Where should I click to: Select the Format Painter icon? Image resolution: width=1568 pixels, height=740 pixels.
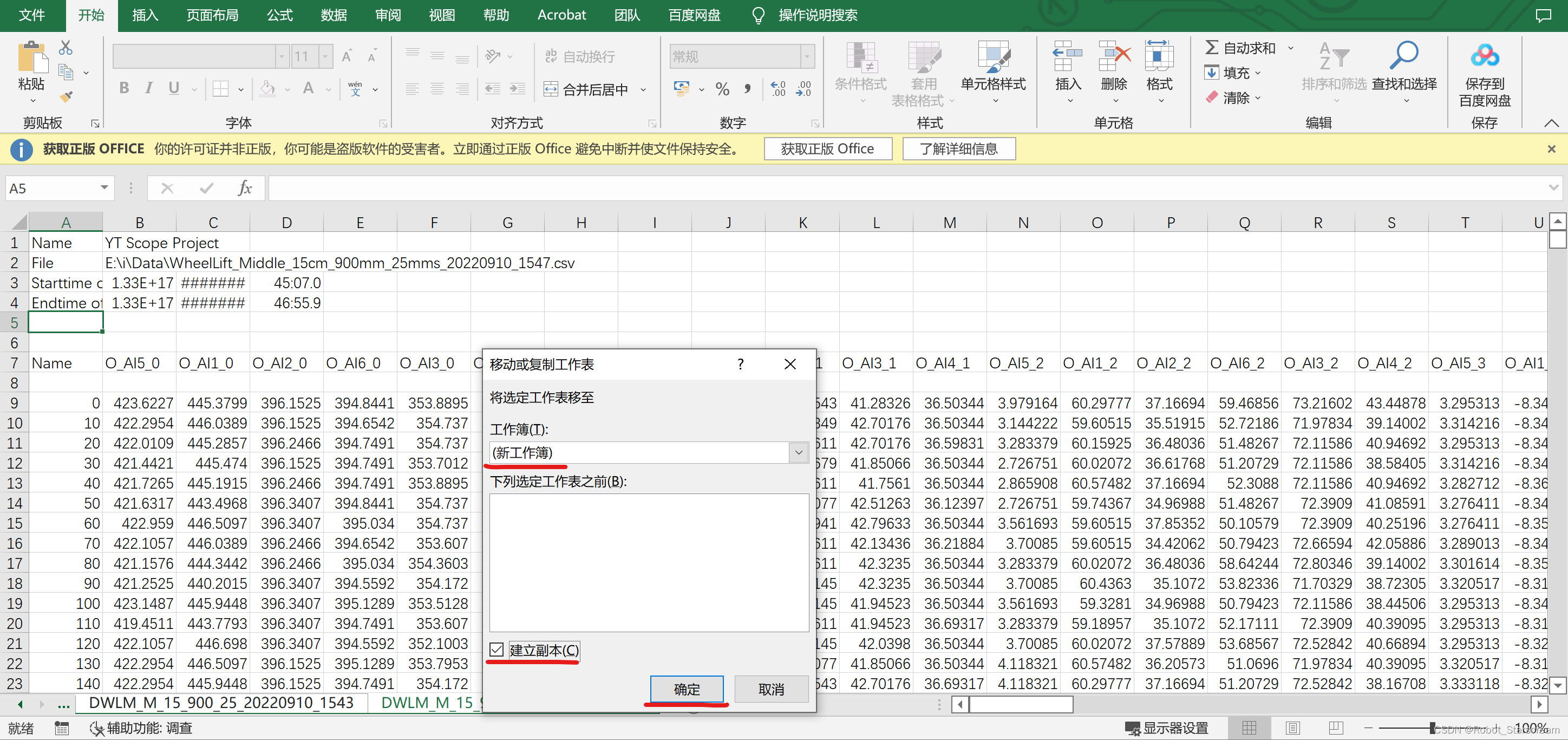click(66, 96)
